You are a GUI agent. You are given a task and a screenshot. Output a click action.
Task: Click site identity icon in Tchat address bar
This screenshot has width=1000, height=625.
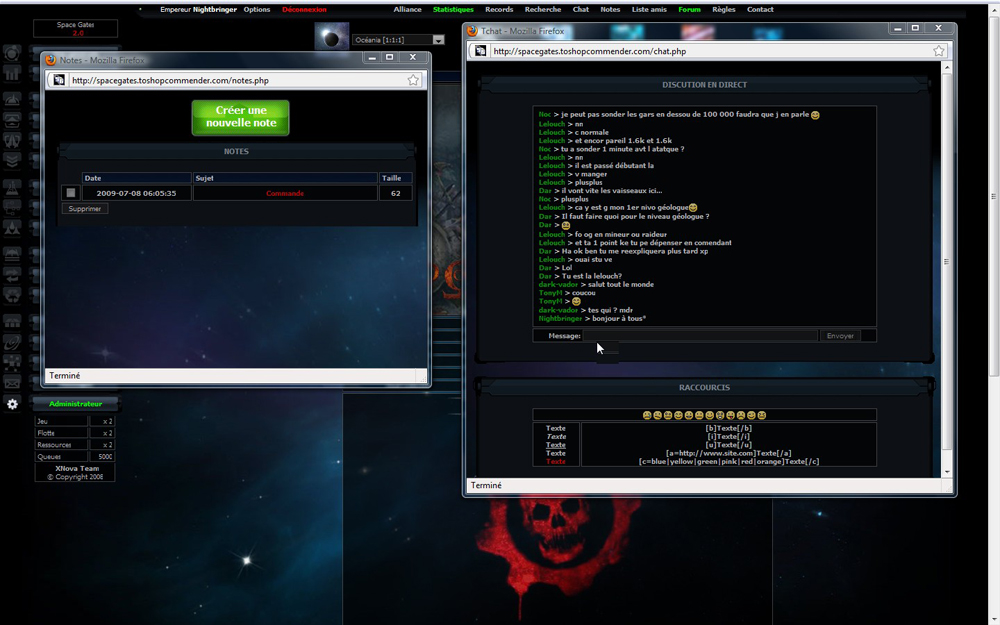tap(481, 51)
